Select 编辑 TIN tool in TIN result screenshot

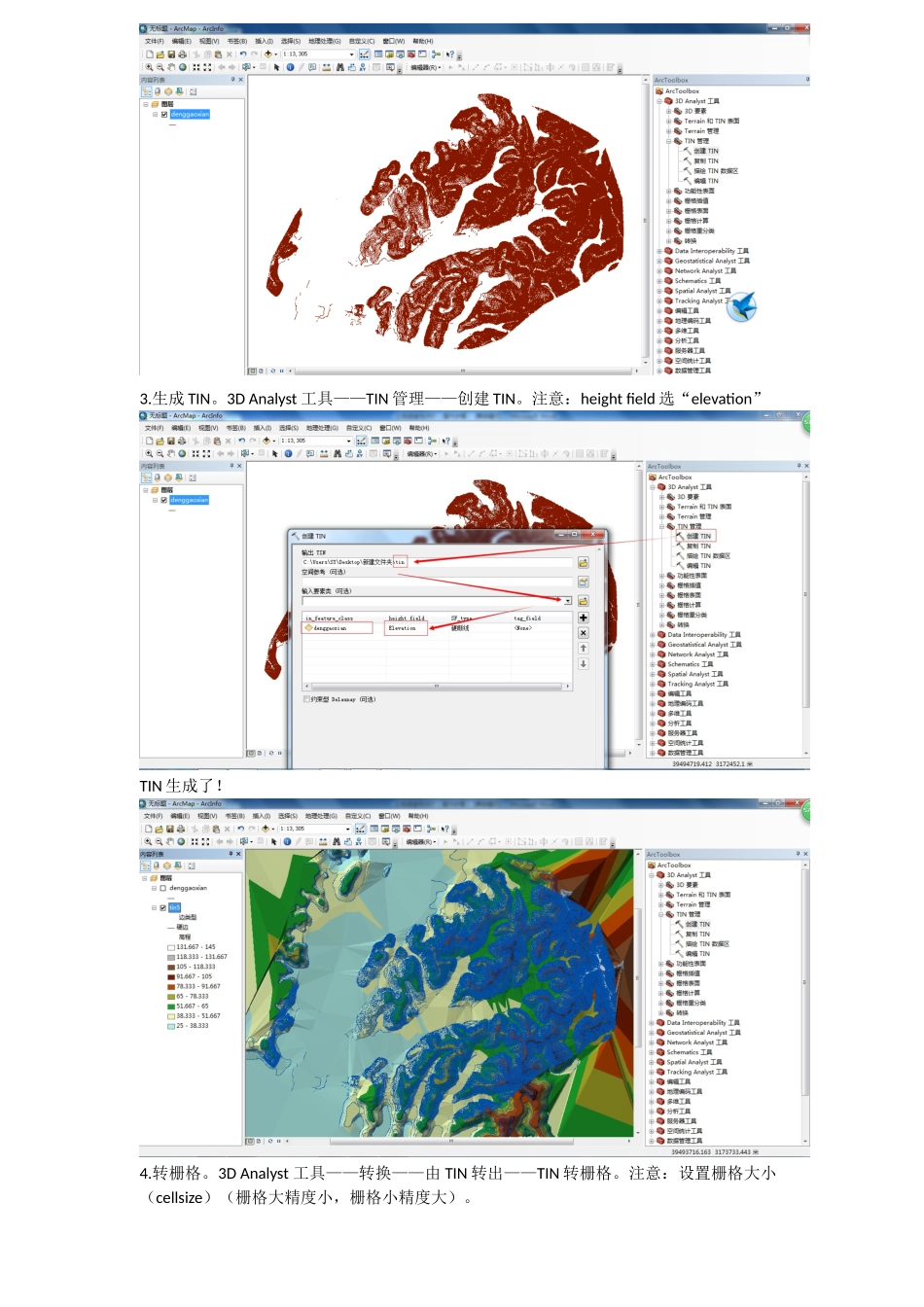697,954
